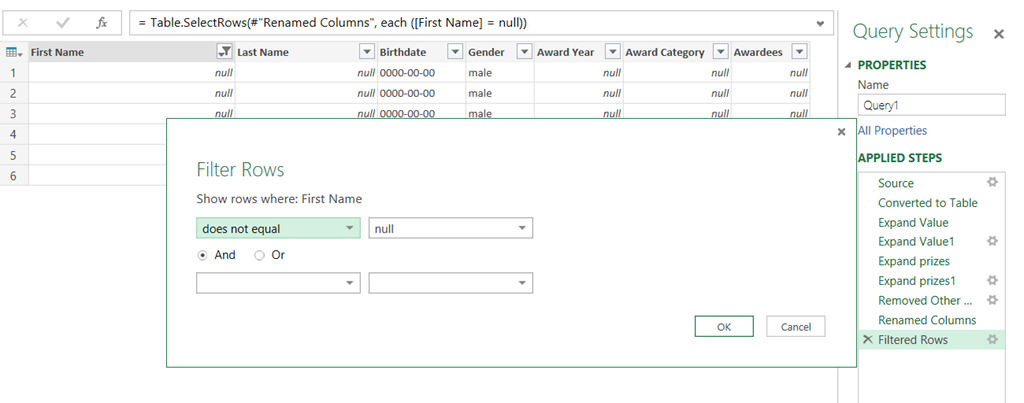
Task: Select the And radio button
Action: tap(203, 255)
